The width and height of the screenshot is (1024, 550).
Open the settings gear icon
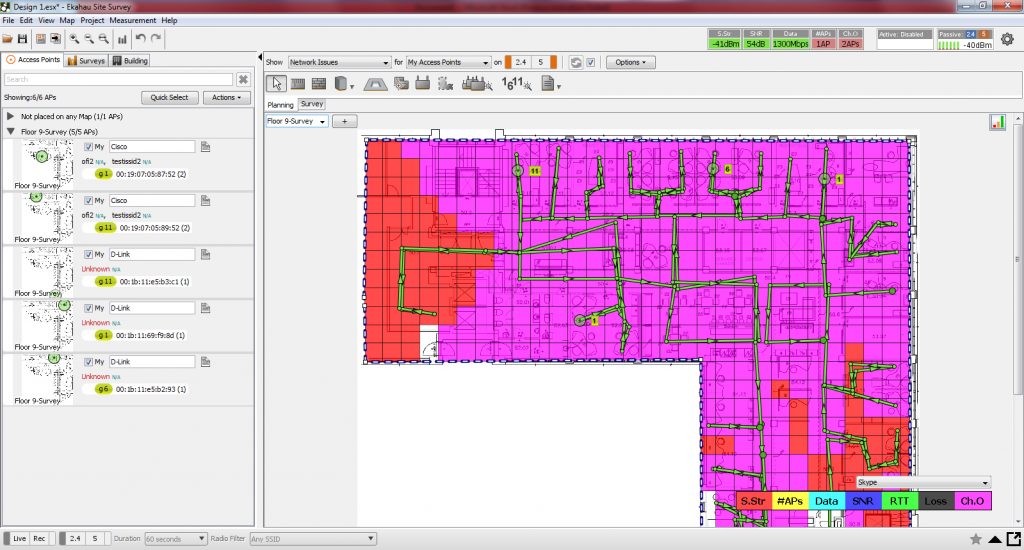[x=1006, y=39]
